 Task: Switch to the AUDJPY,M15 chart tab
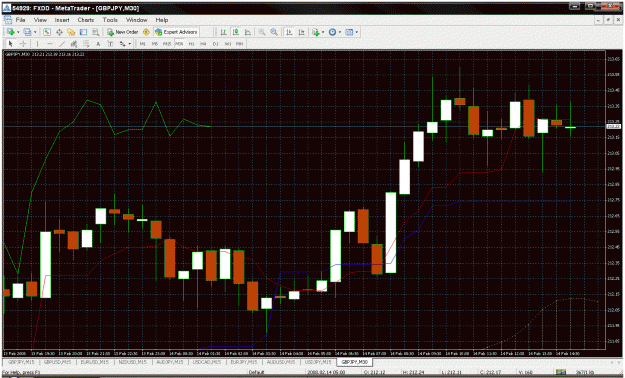point(170,362)
